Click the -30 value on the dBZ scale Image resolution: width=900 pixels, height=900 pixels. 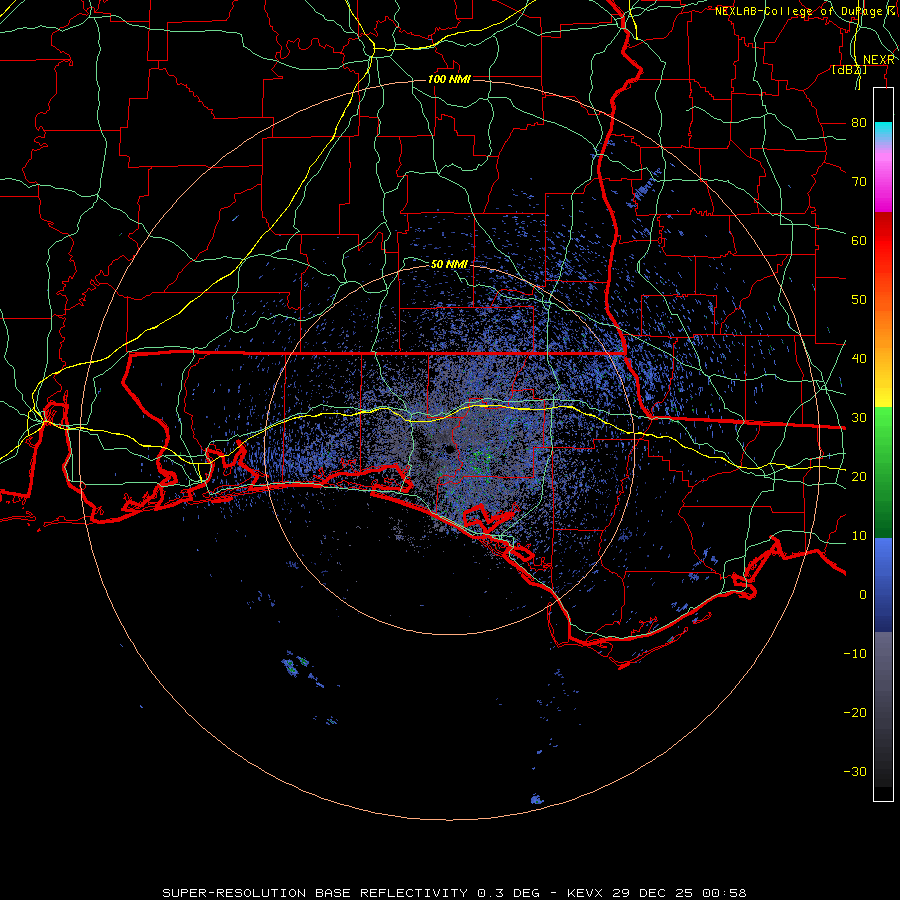tap(855, 772)
